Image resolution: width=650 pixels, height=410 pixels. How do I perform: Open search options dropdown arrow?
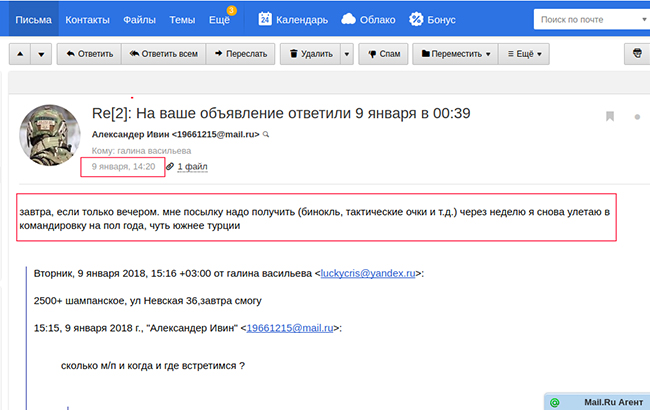tap(644, 19)
